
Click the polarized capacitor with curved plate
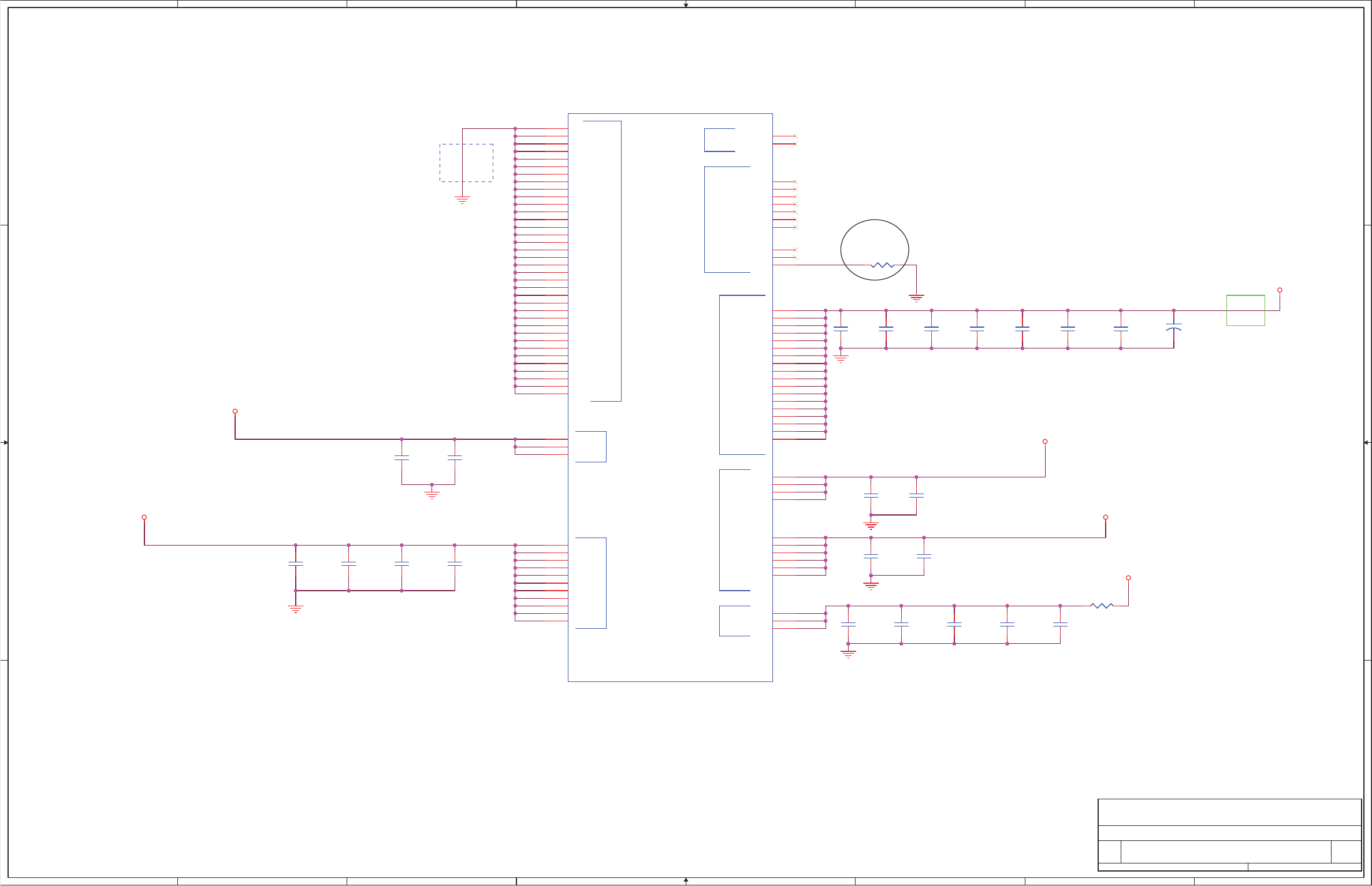(1173, 328)
